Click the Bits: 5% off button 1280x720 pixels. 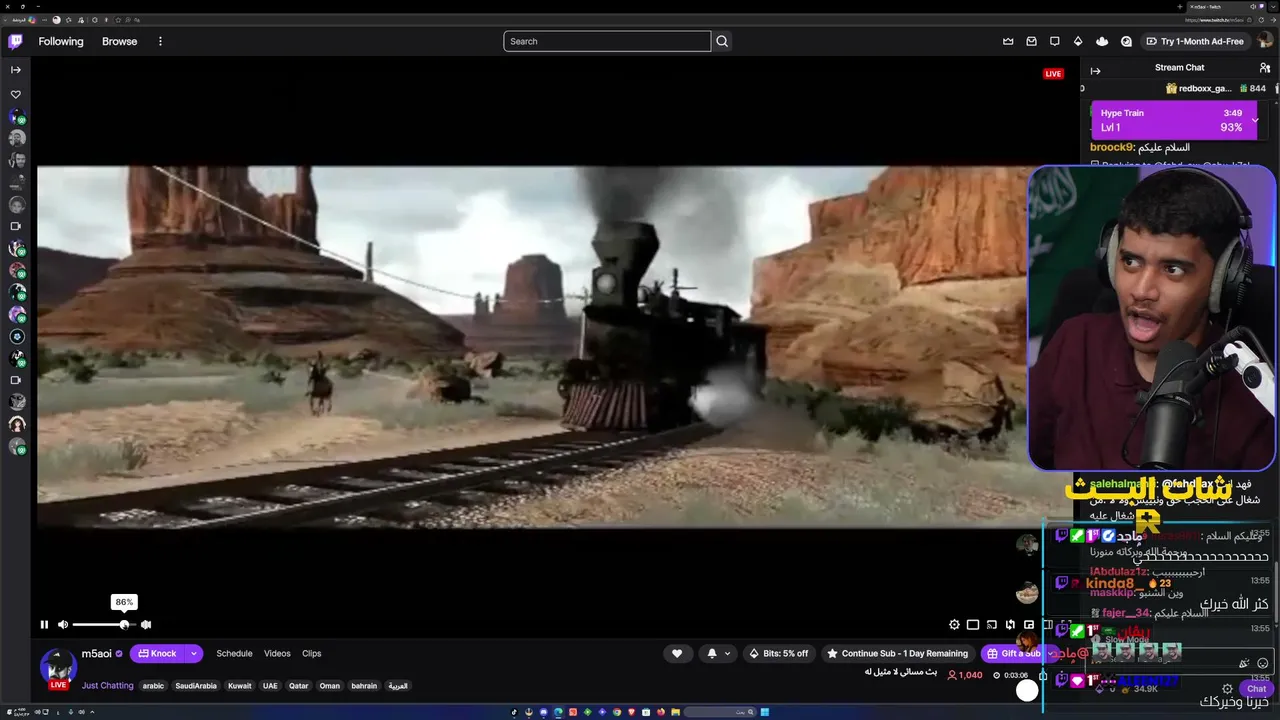(x=777, y=653)
